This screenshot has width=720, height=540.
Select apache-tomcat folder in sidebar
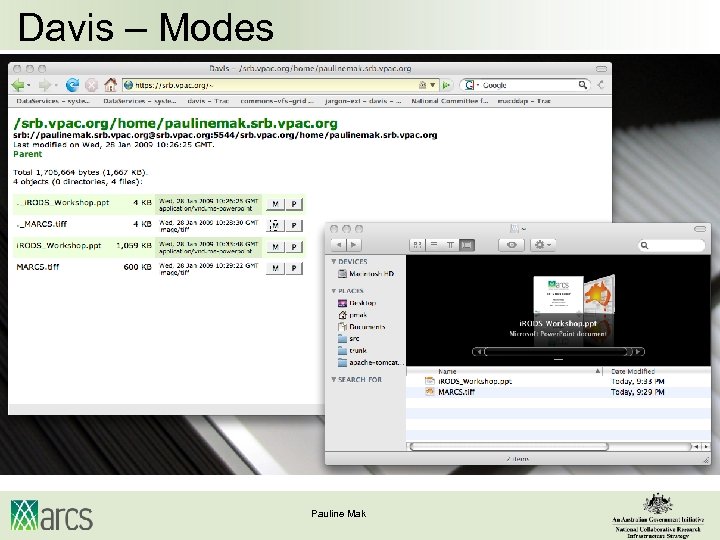coord(371,363)
